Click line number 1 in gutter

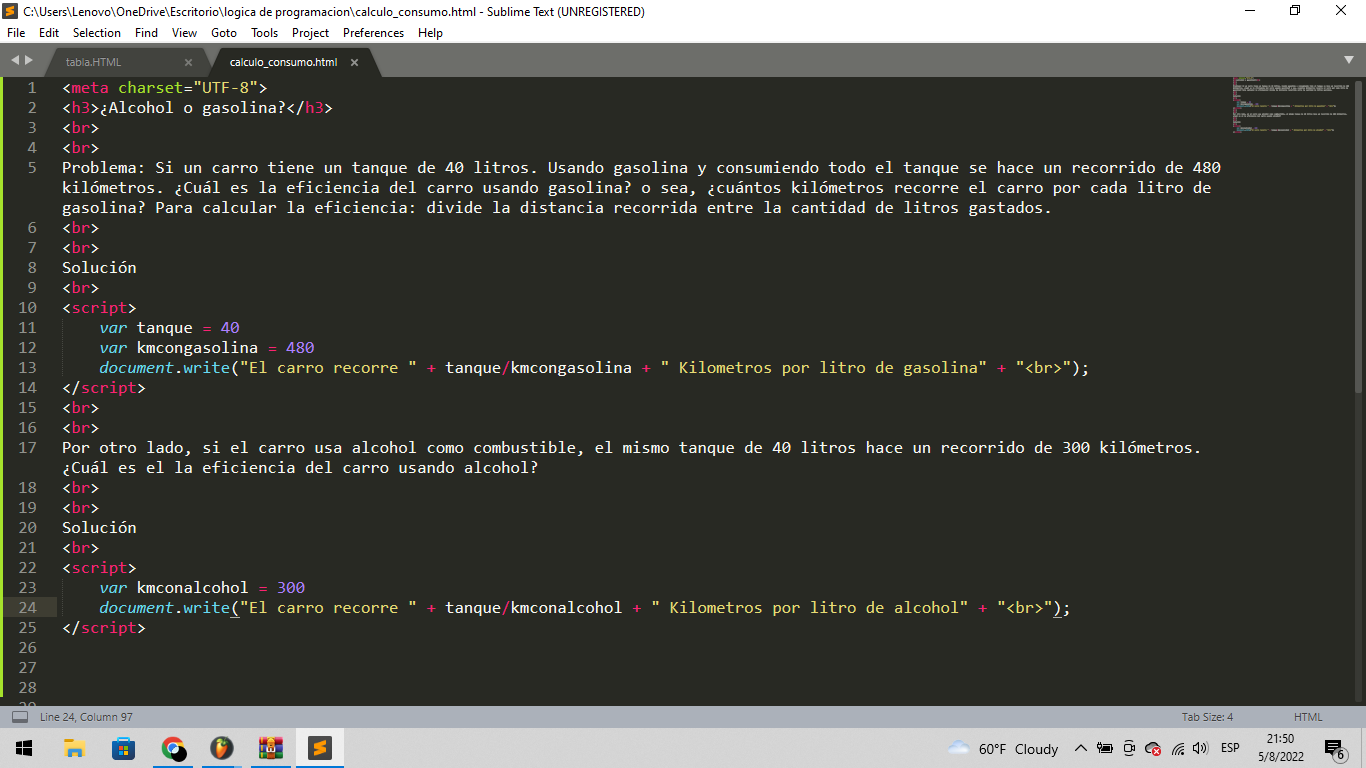pos(31,88)
